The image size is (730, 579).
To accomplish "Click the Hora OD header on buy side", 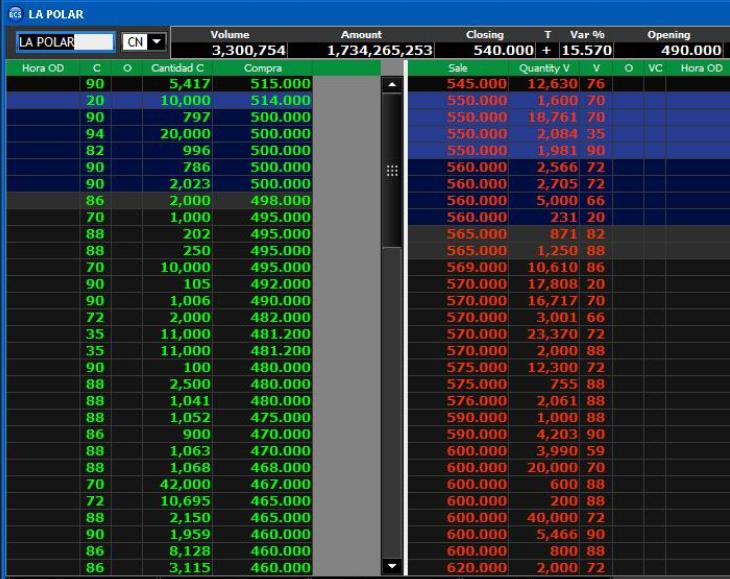I will pos(43,68).
